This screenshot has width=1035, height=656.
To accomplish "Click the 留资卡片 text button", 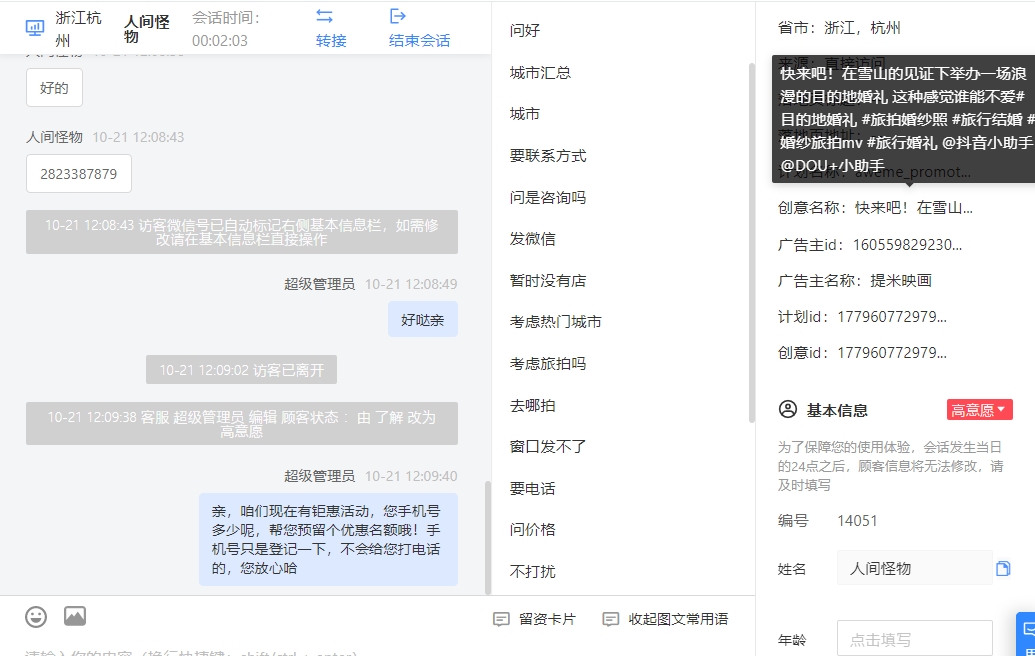I will point(547,619).
